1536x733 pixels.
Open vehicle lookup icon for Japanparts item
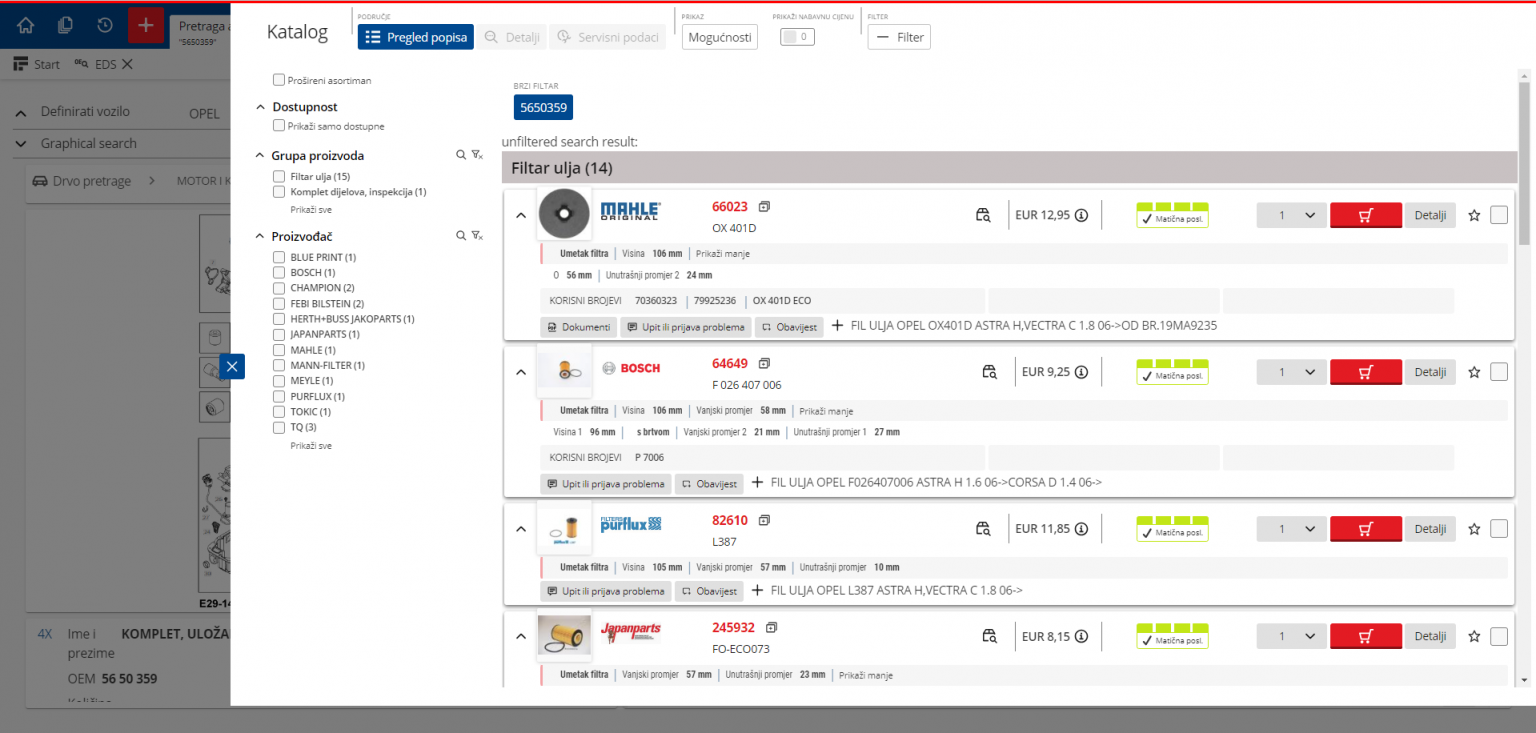coord(989,636)
